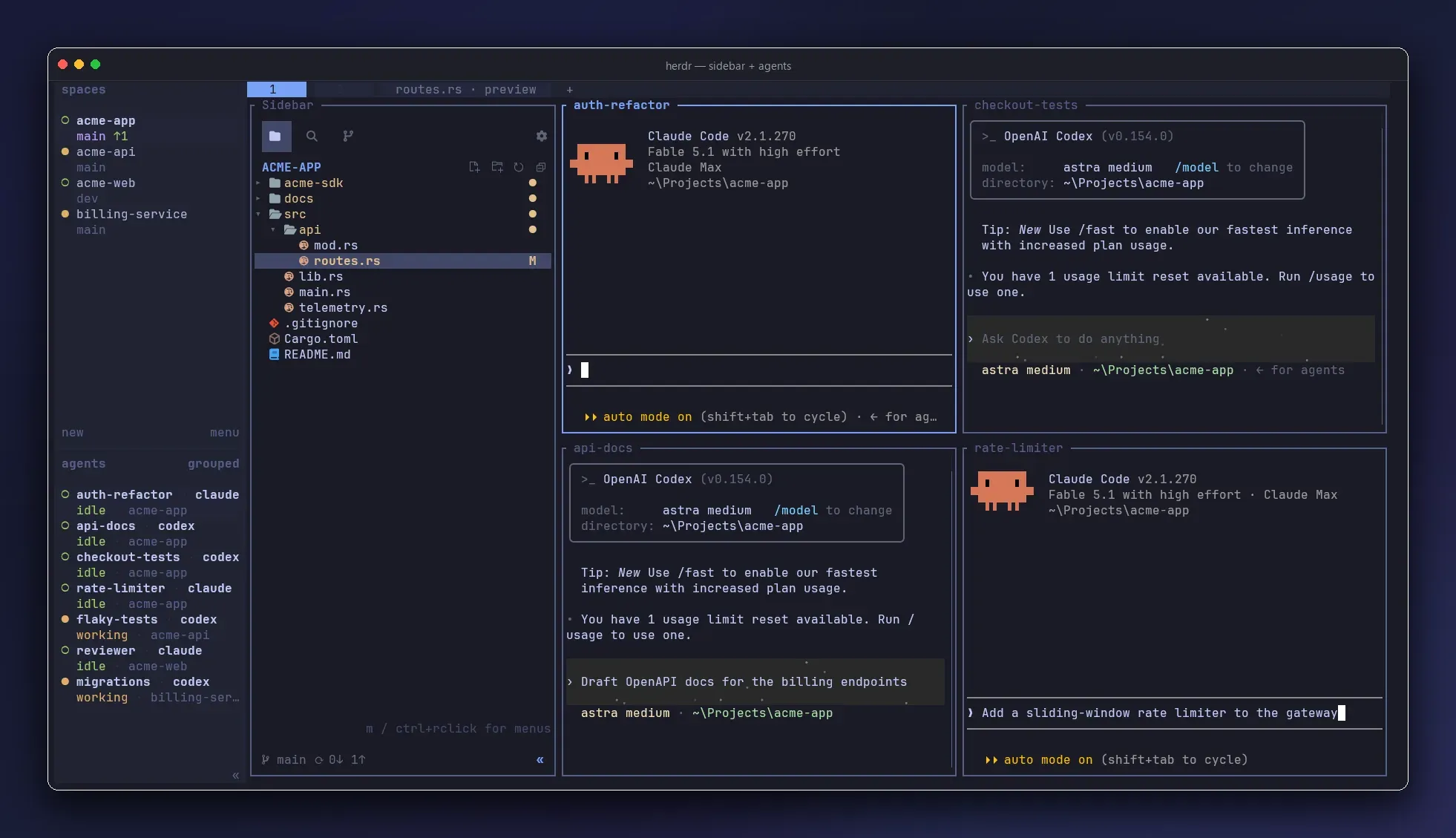Refresh the ACME-APP file tree
The image size is (1456, 838).
pos(519,167)
